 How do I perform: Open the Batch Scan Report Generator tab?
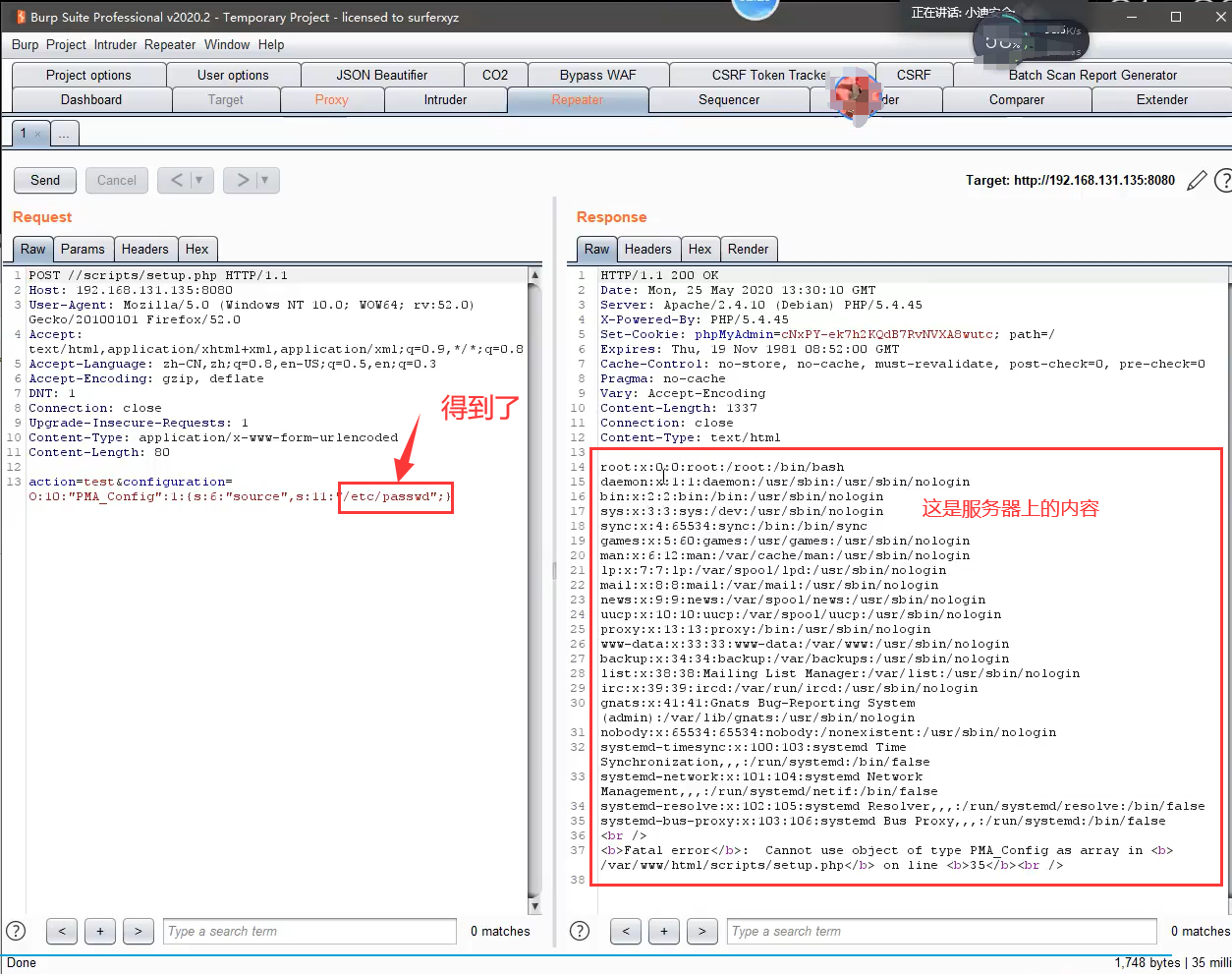pos(1092,75)
